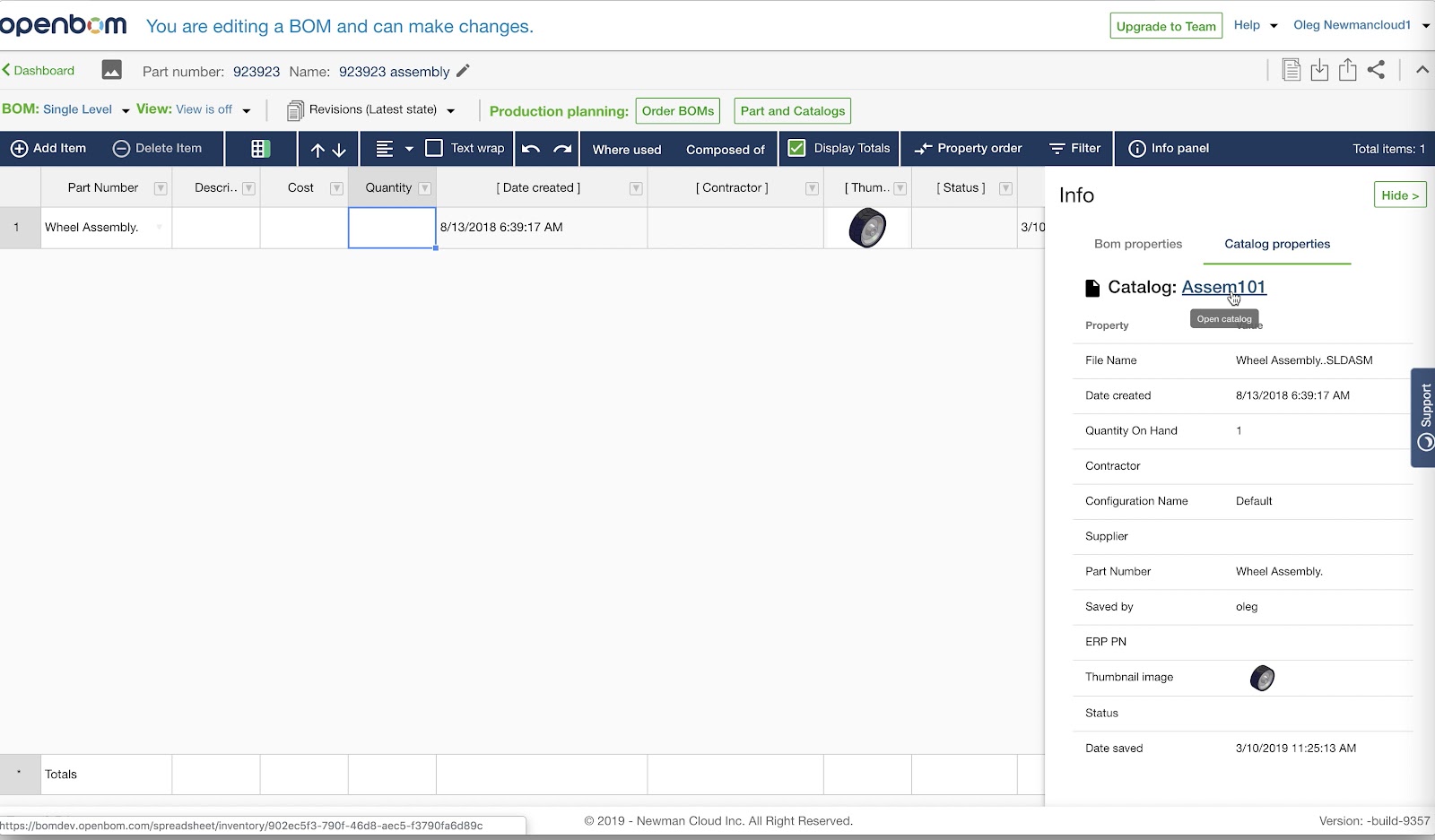Click the share icon in header
Viewport: 1435px width, 840px height.
[x=1377, y=70]
